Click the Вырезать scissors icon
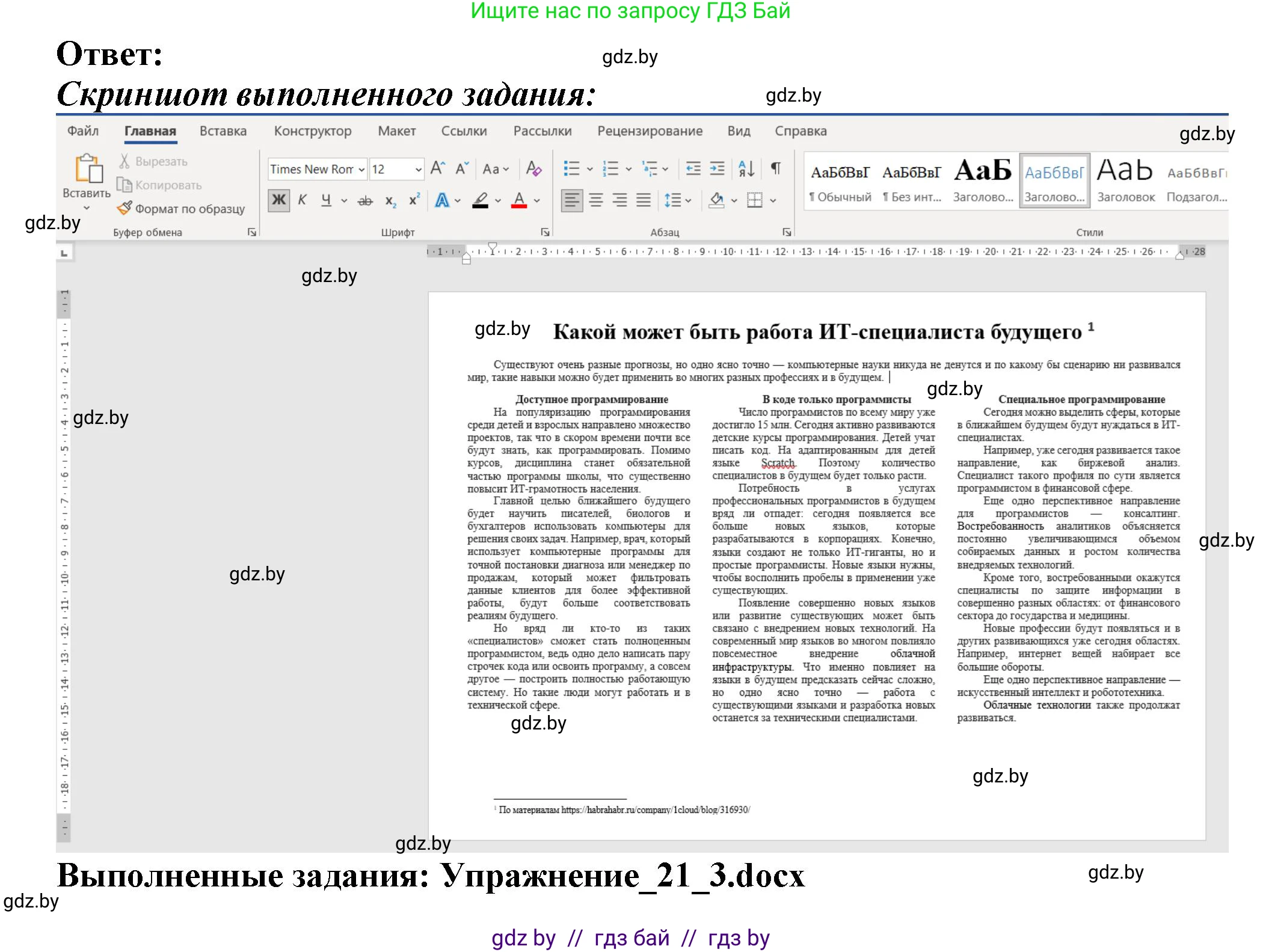The image size is (1263, 952). (125, 161)
